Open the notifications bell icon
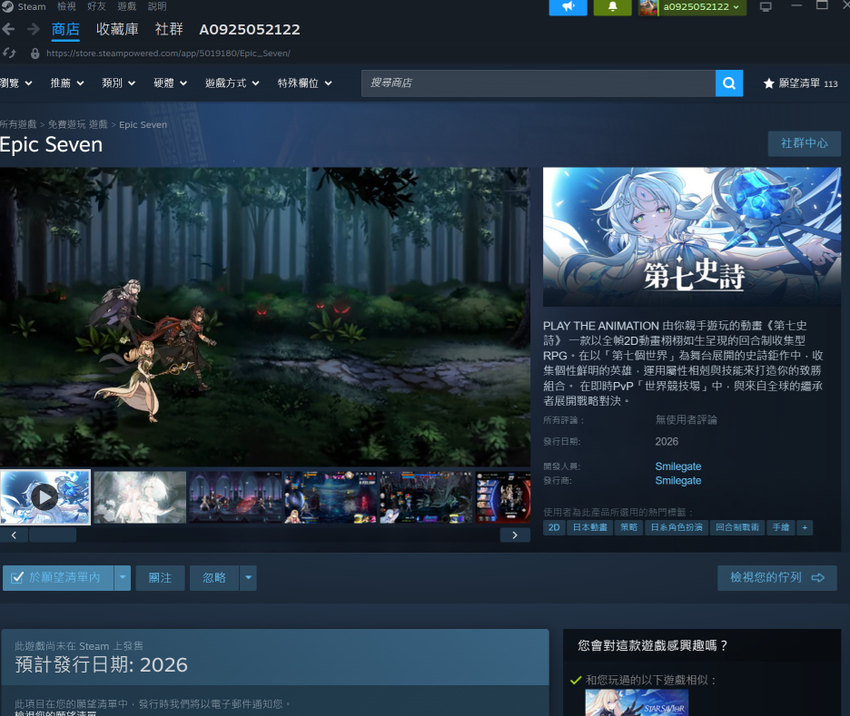The height and width of the screenshot is (716, 850). [x=613, y=7]
